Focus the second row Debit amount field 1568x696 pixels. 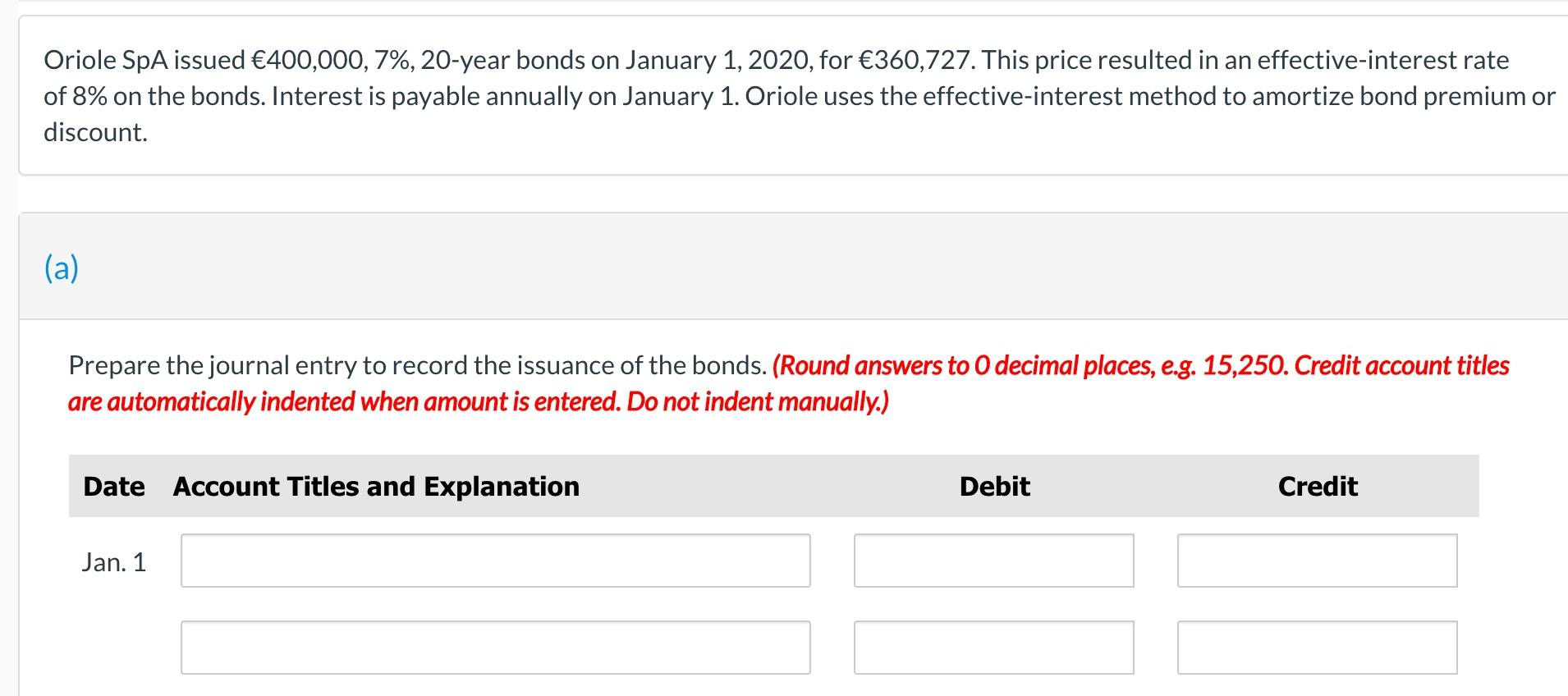pyautogui.click(x=993, y=648)
